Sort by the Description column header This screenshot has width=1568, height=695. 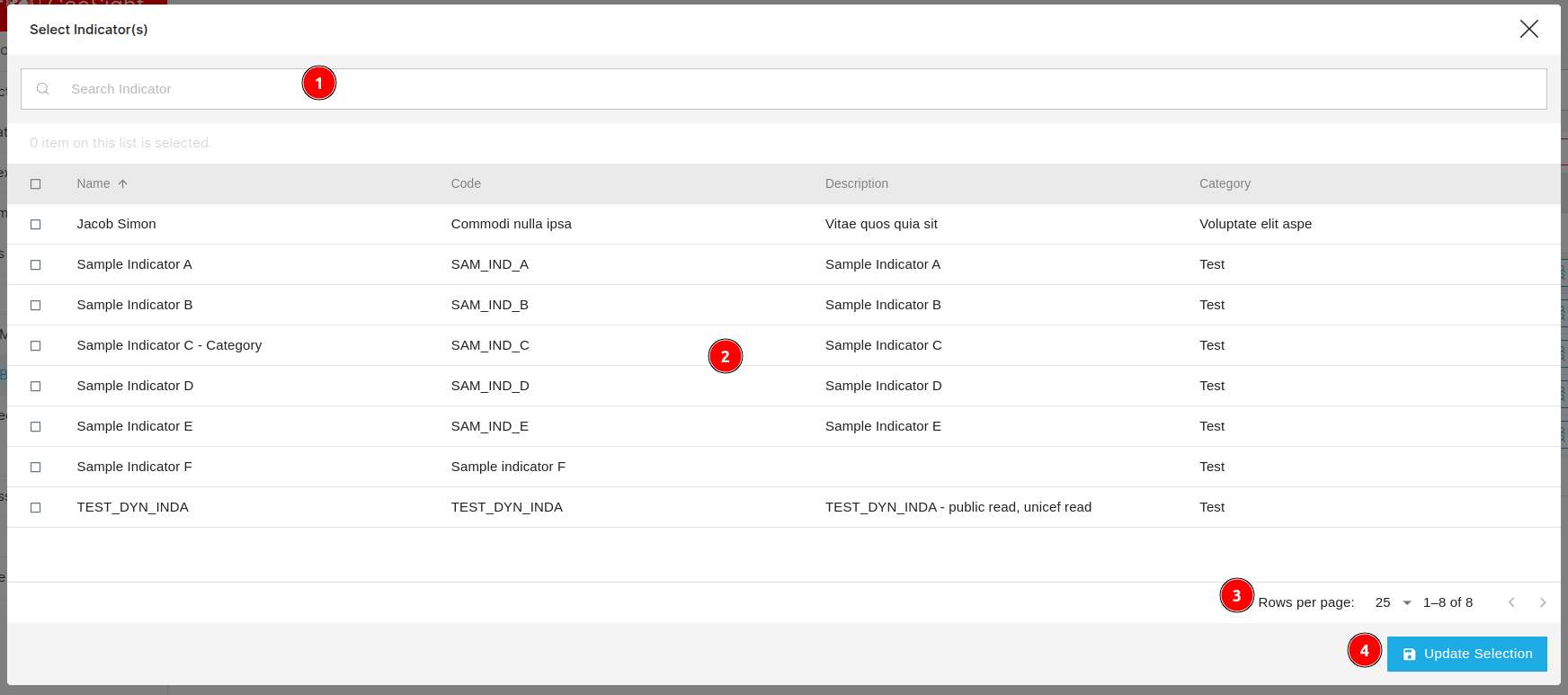pos(856,183)
